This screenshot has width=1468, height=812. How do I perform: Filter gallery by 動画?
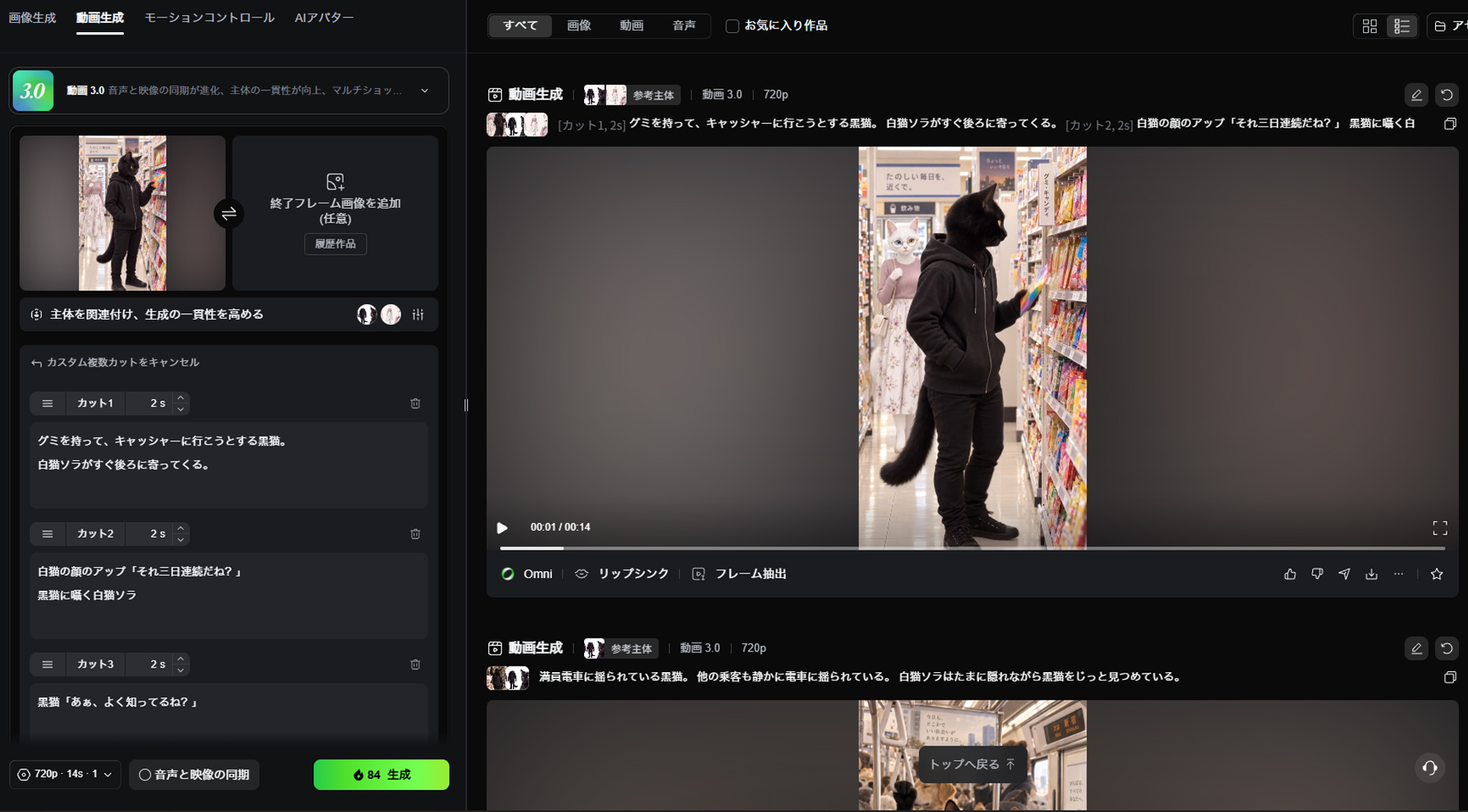tap(631, 26)
